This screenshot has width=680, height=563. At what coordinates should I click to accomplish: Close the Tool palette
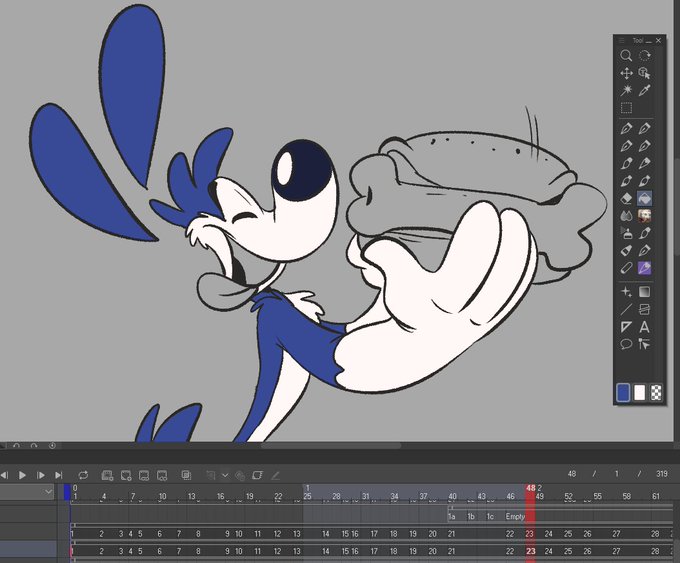[x=659, y=40]
